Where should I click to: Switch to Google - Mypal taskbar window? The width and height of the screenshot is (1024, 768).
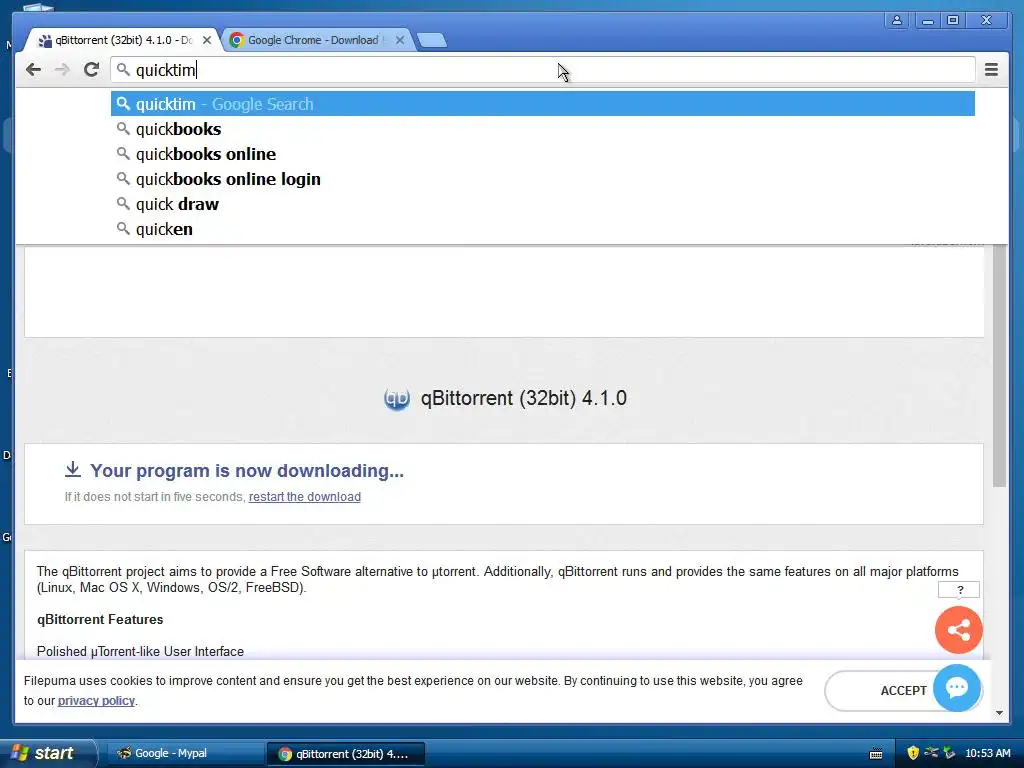pyautogui.click(x=184, y=754)
